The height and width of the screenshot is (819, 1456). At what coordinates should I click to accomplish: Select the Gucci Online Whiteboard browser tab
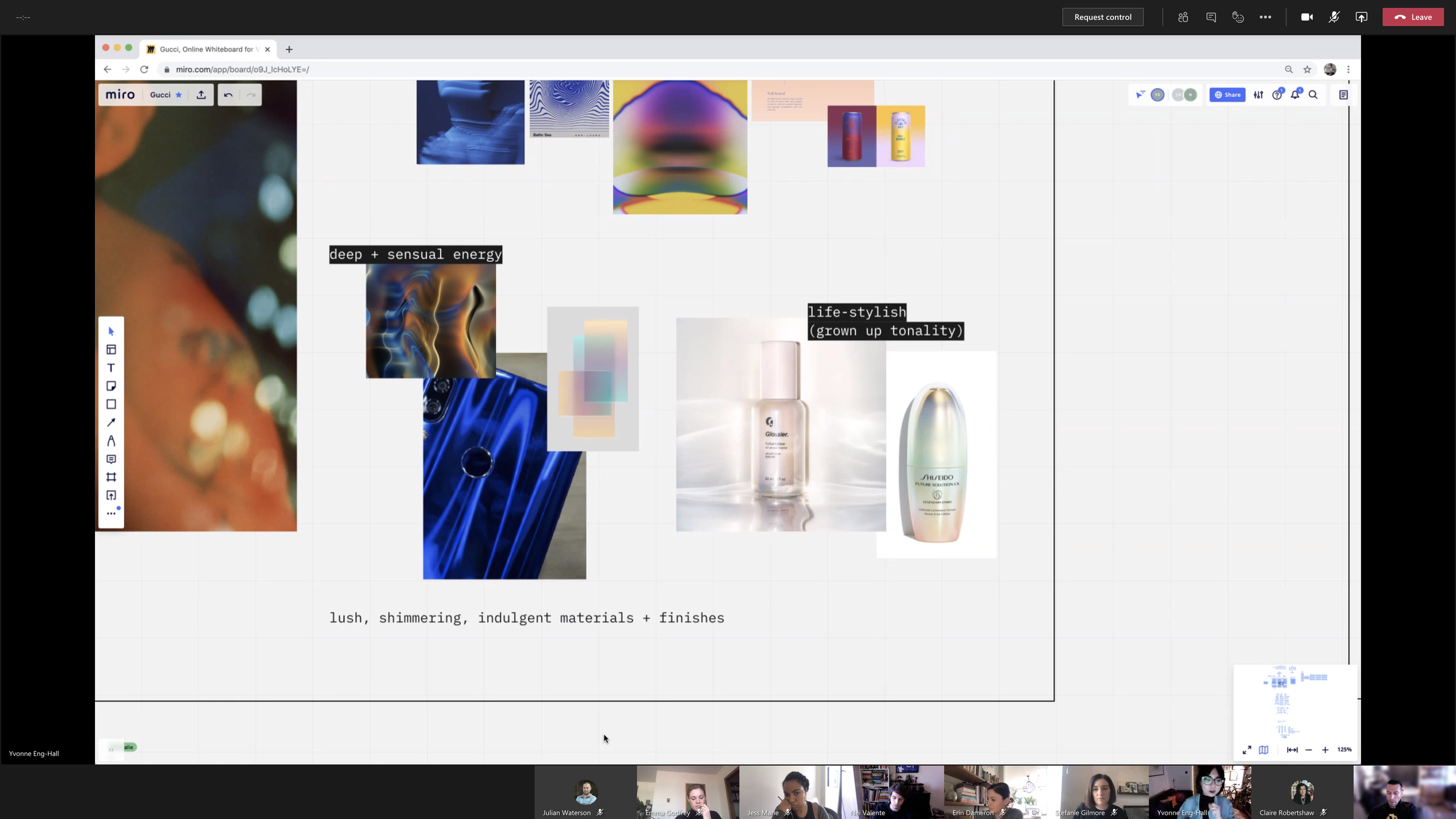pos(207,50)
